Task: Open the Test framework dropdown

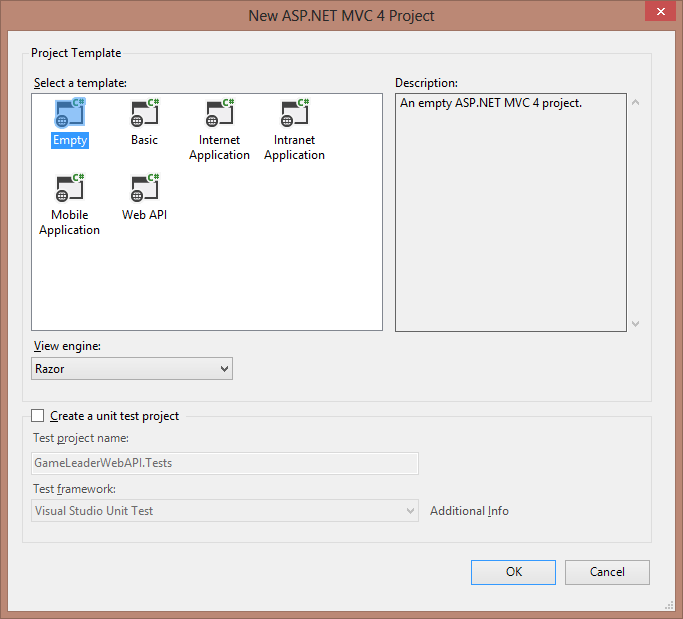Action: coord(225,511)
